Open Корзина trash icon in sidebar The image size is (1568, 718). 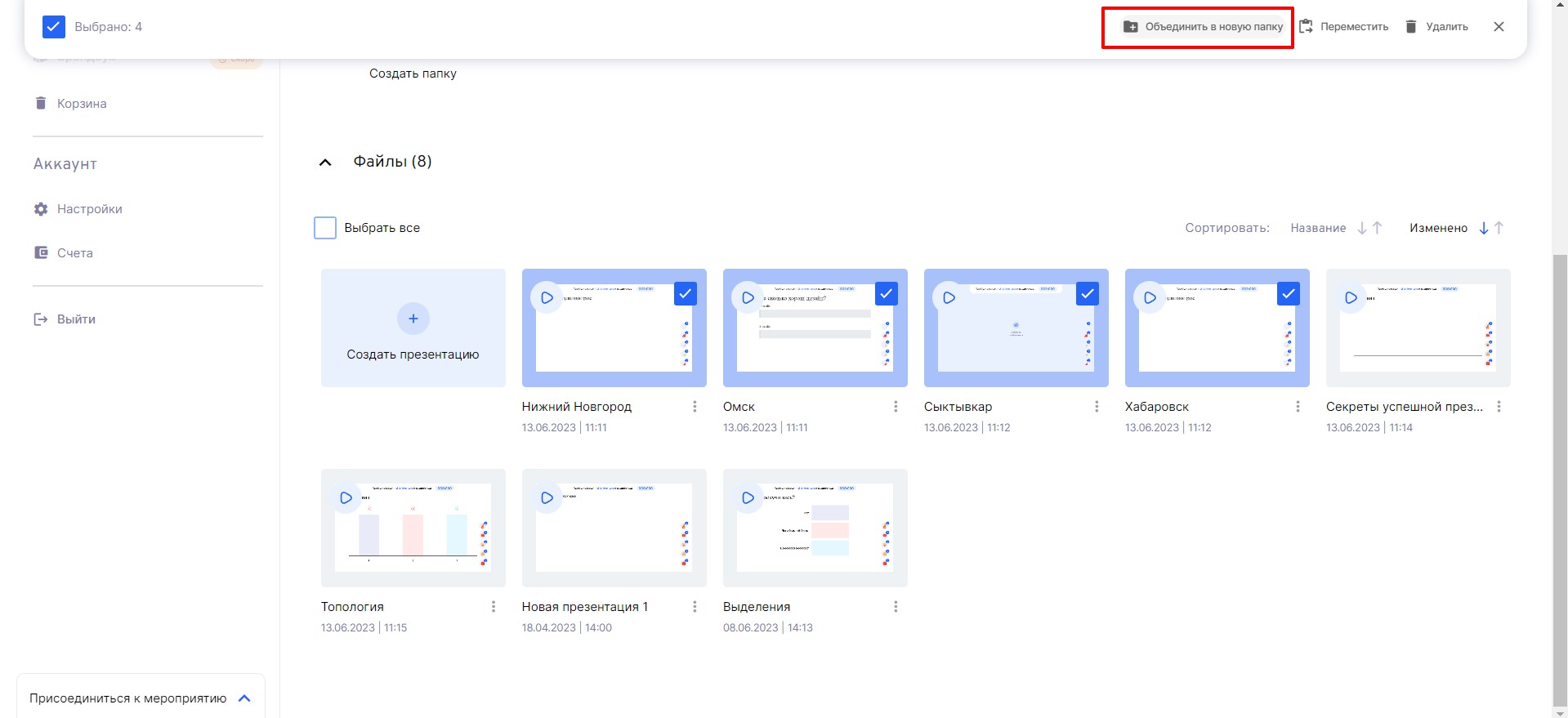pyautogui.click(x=41, y=103)
